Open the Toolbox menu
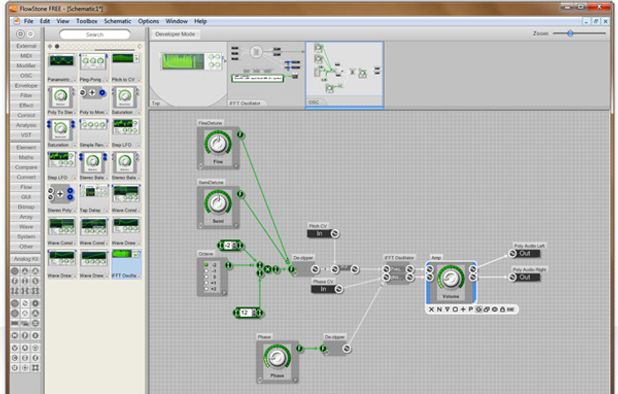Screen dimensions: 618x394 (x=87, y=21)
